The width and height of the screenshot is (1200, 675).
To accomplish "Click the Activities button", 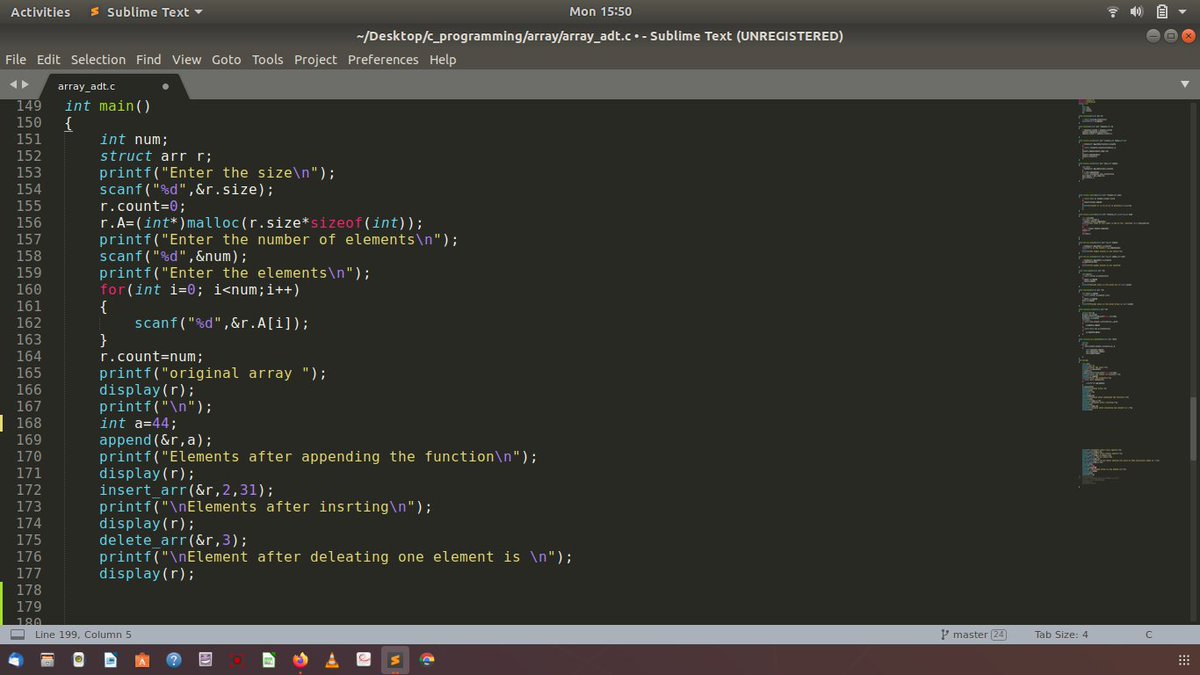I will pyautogui.click(x=40, y=11).
